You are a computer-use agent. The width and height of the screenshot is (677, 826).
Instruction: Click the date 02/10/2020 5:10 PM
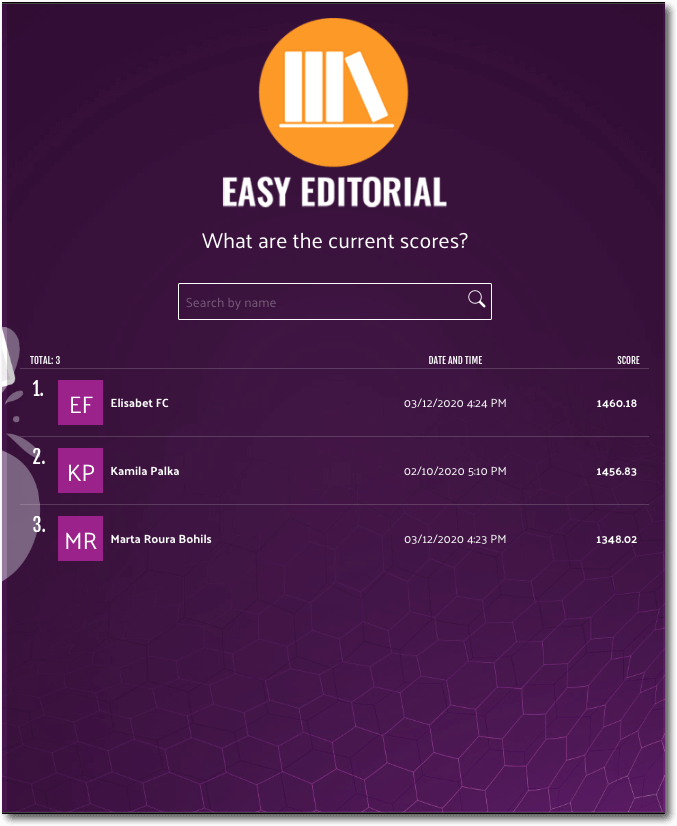click(x=455, y=471)
